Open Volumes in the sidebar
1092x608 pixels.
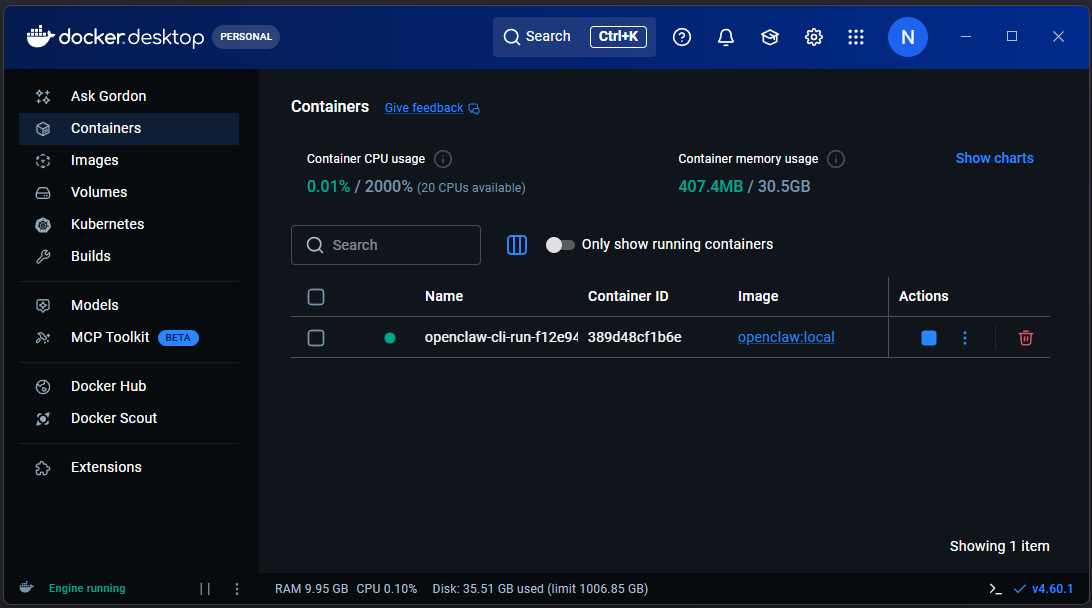[x=99, y=192]
